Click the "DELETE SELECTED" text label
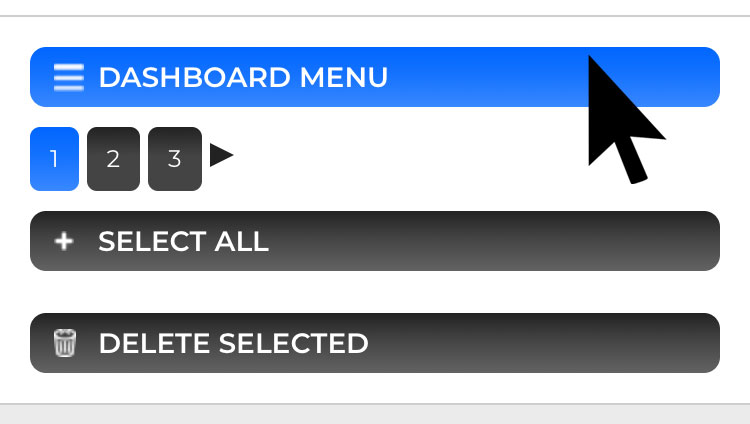The width and height of the screenshot is (750, 424). coord(233,343)
